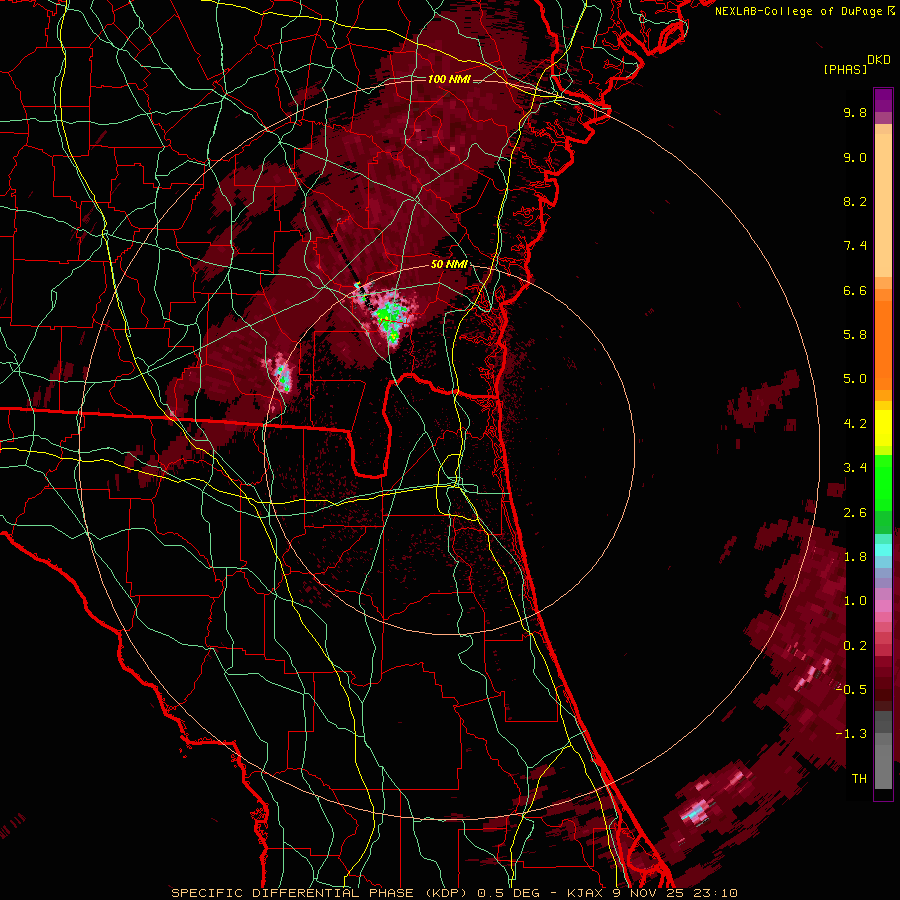Click the -1.3 value on color scale

pos(851,734)
